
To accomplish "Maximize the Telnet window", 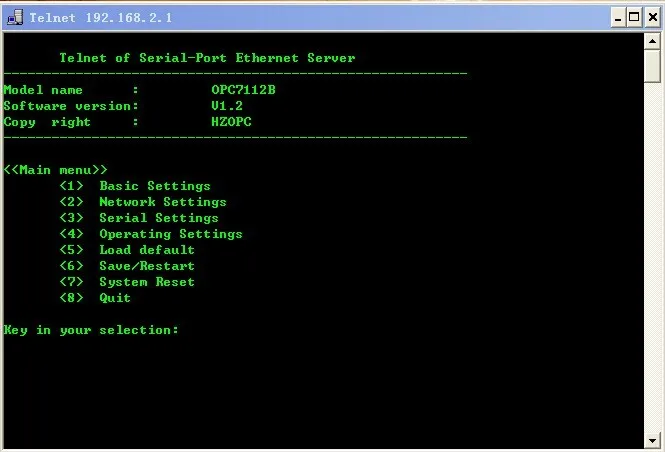I will pyautogui.click(x=634, y=18).
